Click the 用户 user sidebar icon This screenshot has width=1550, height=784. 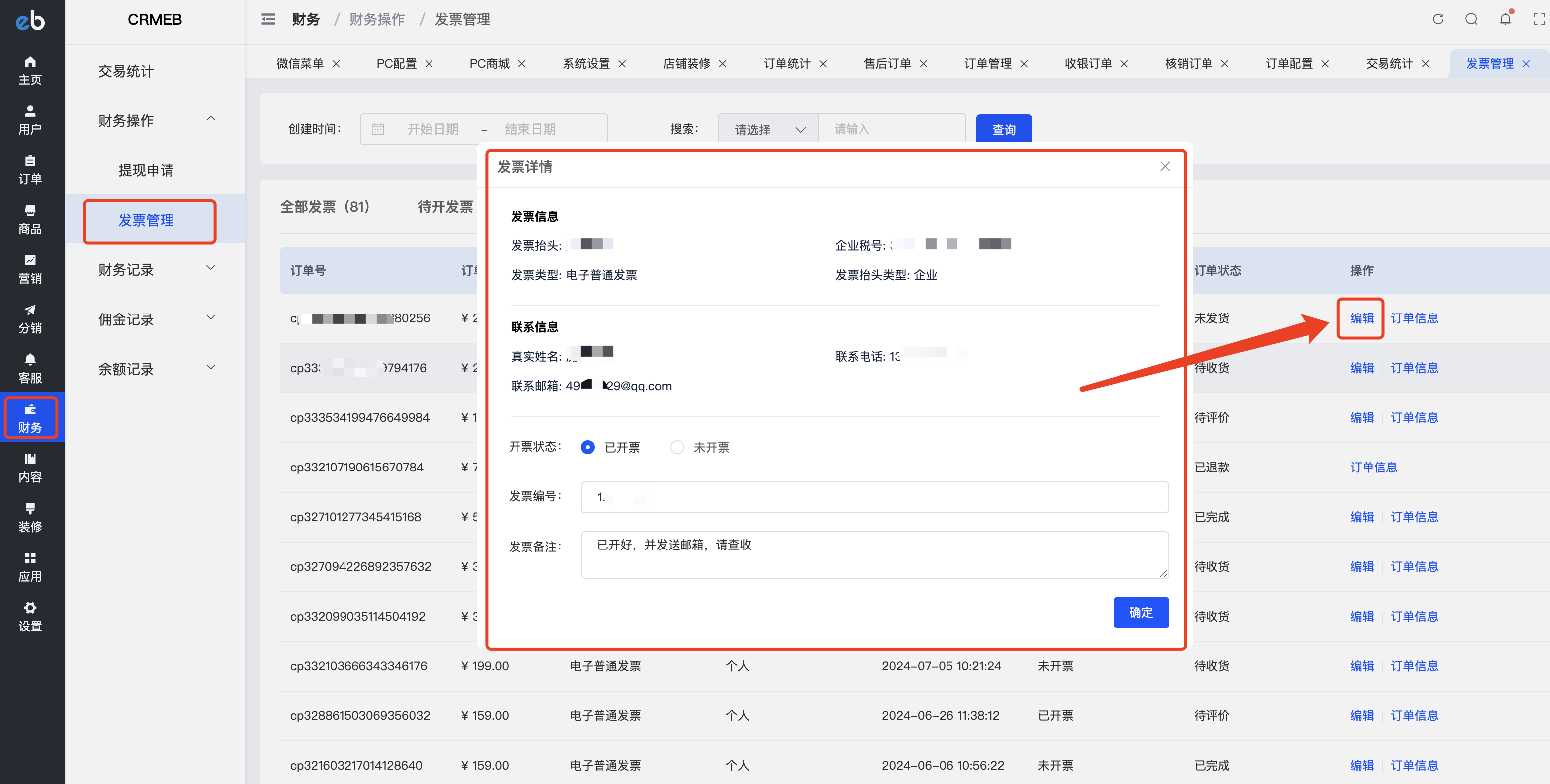(x=29, y=120)
